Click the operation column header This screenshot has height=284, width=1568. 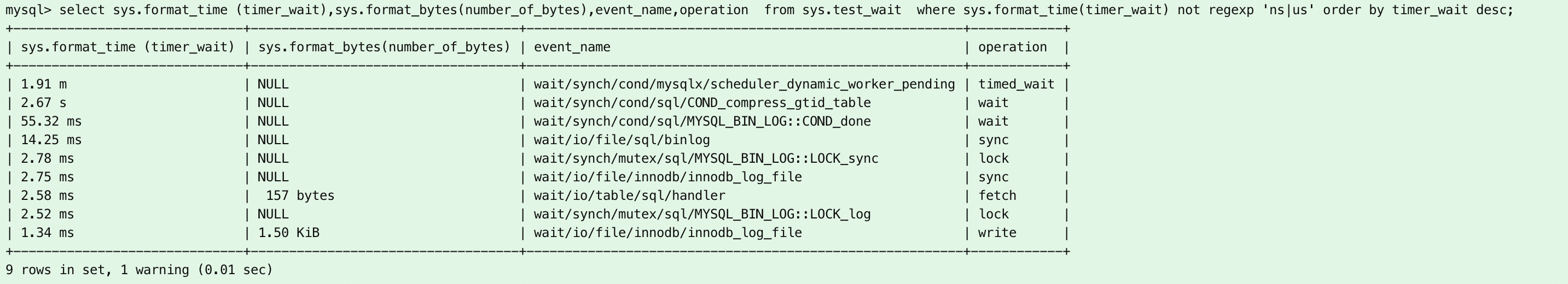(1012, 48)
